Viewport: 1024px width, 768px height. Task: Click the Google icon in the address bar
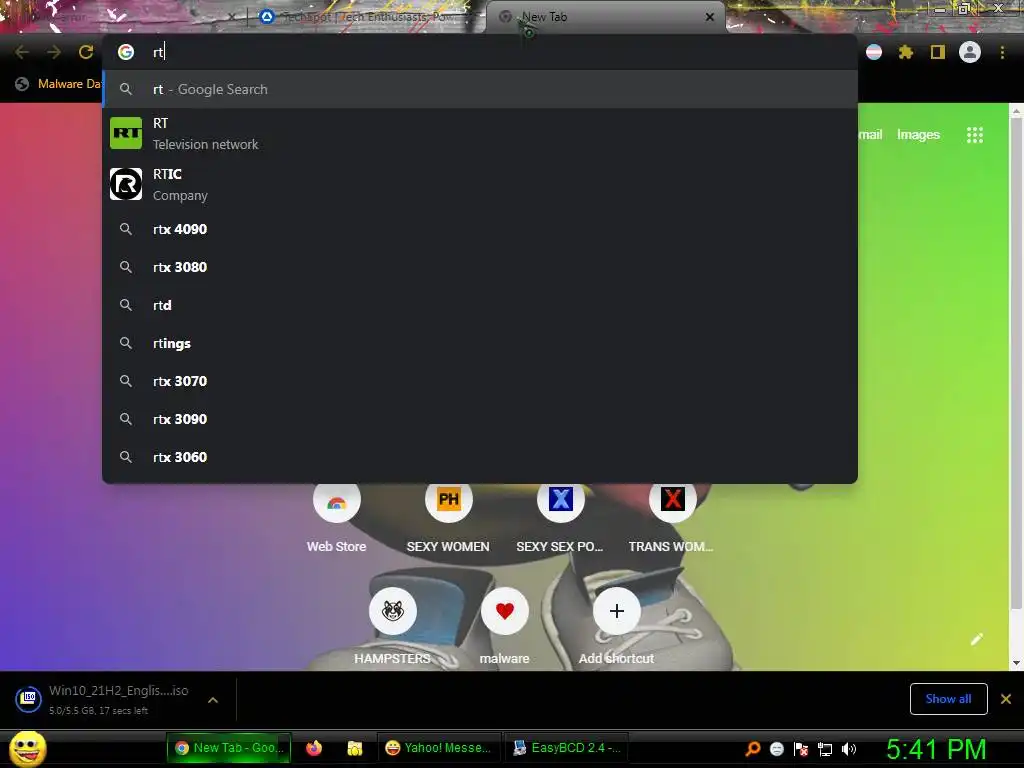pos(126,52)
